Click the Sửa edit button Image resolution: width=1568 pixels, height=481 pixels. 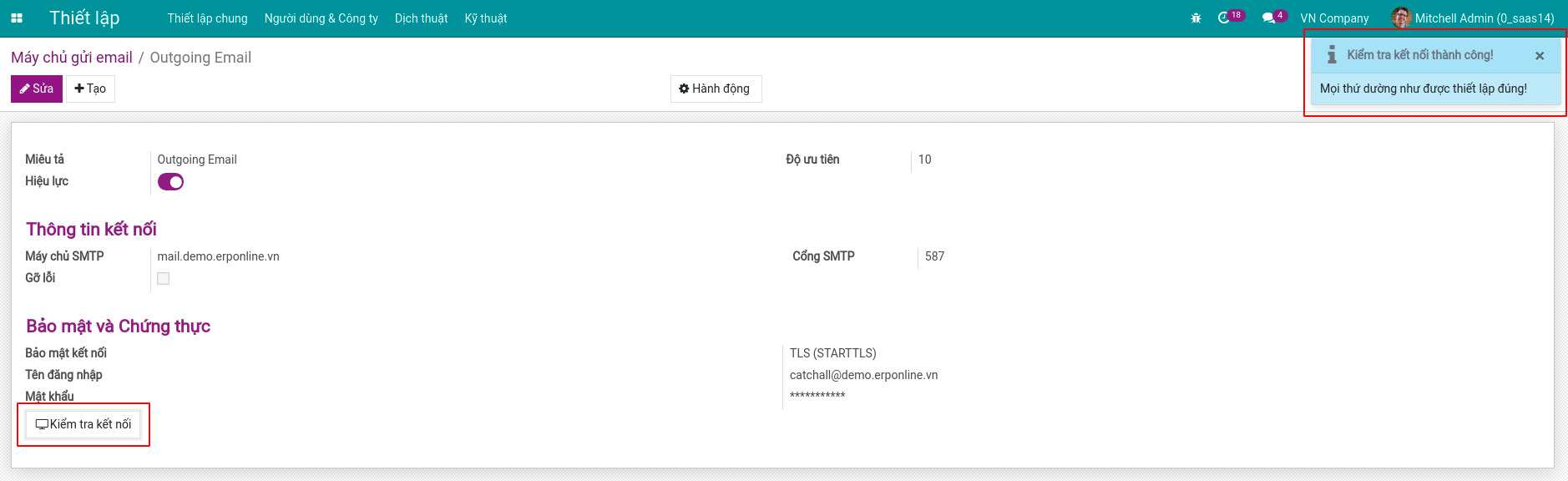(x=37, y=89)
